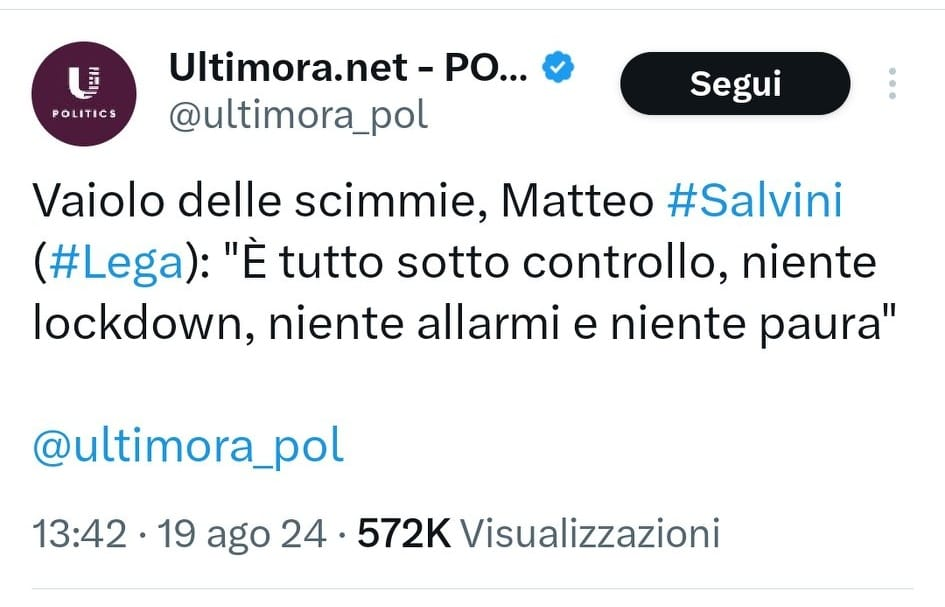Click the Visualizzazioni label

(x=590, y=533)
